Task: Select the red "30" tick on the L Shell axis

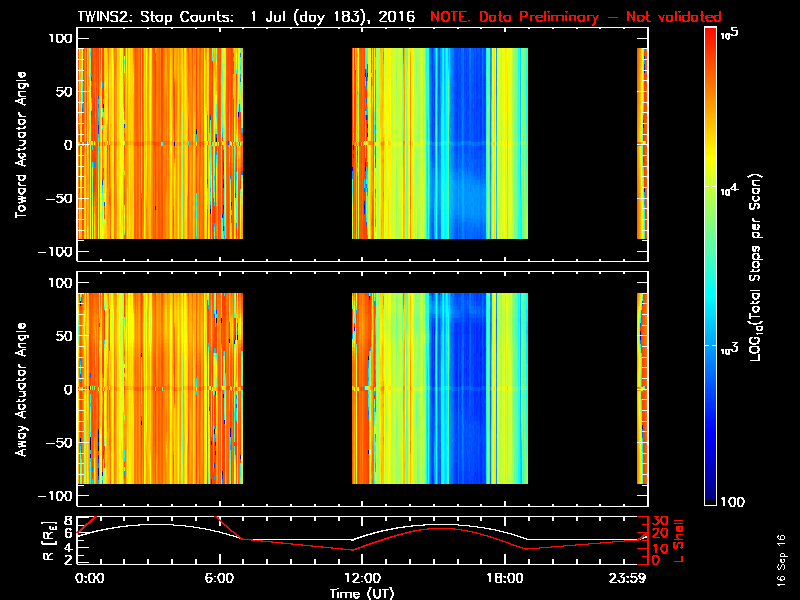Action: tap(660, 521)
